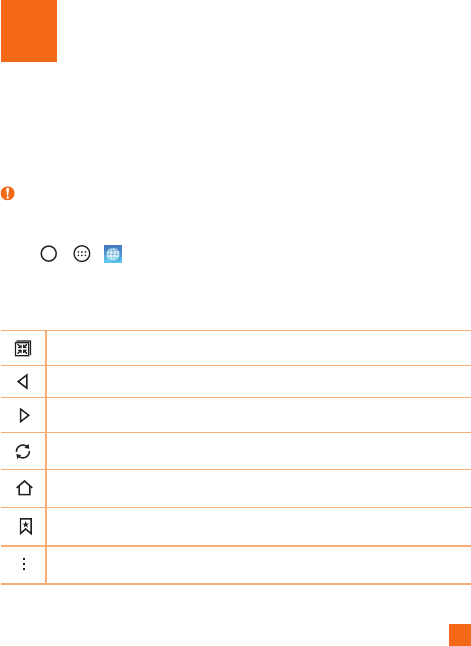Open the house-shaped home page icon
The width and height of the screenshot is (471, 646).
pos(24,488)
